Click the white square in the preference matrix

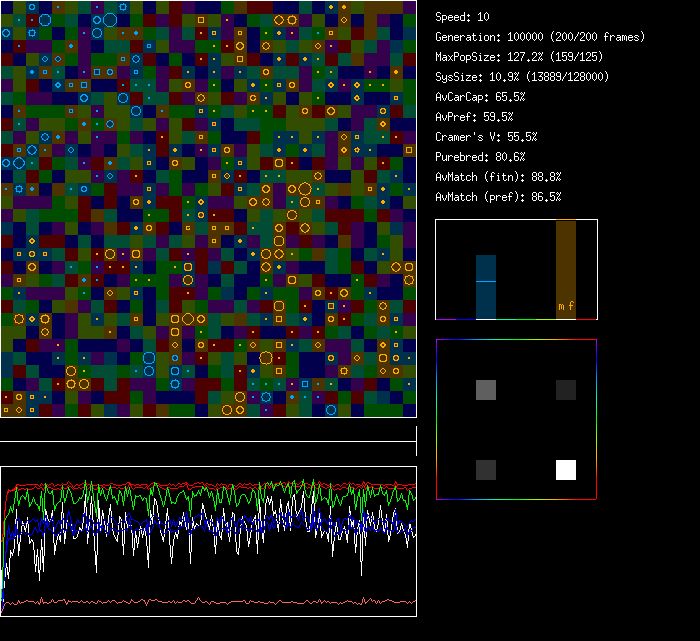point(566,470)
